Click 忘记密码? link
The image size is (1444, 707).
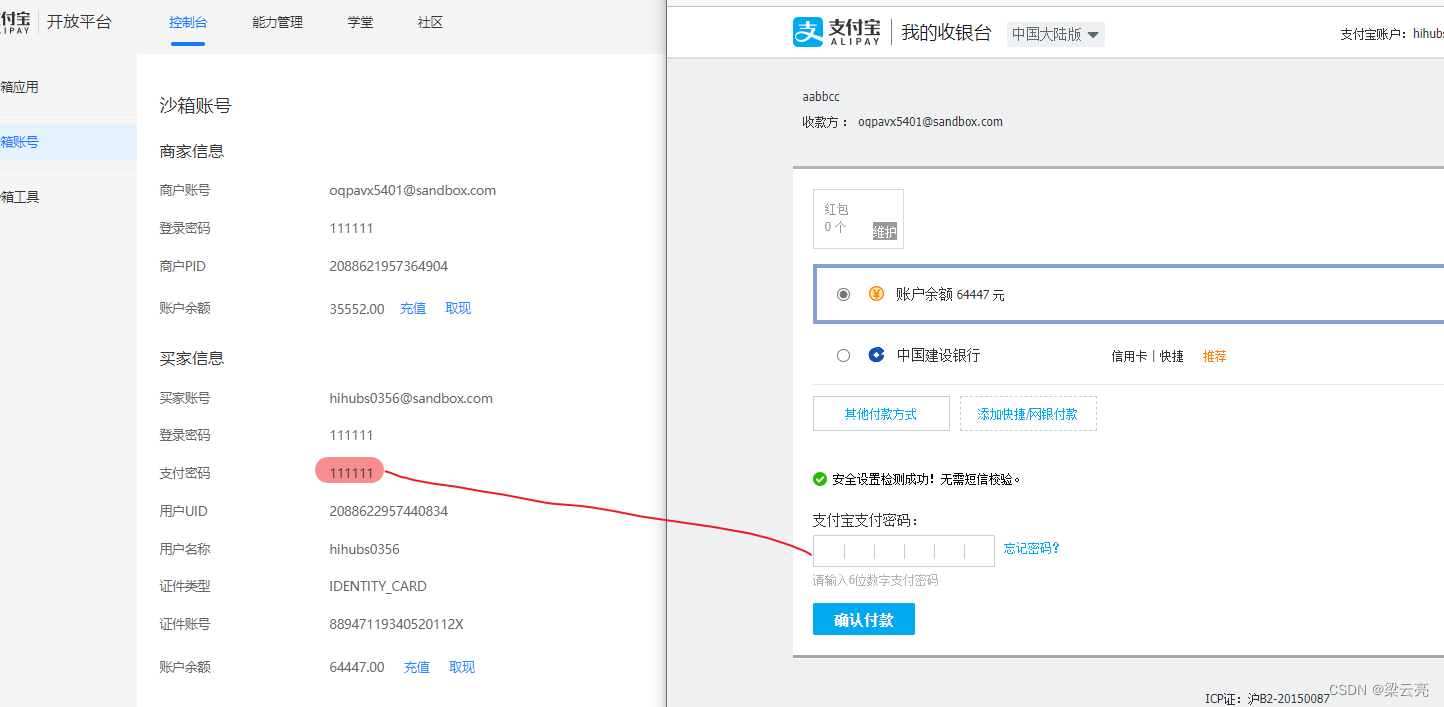point(1032,548)
